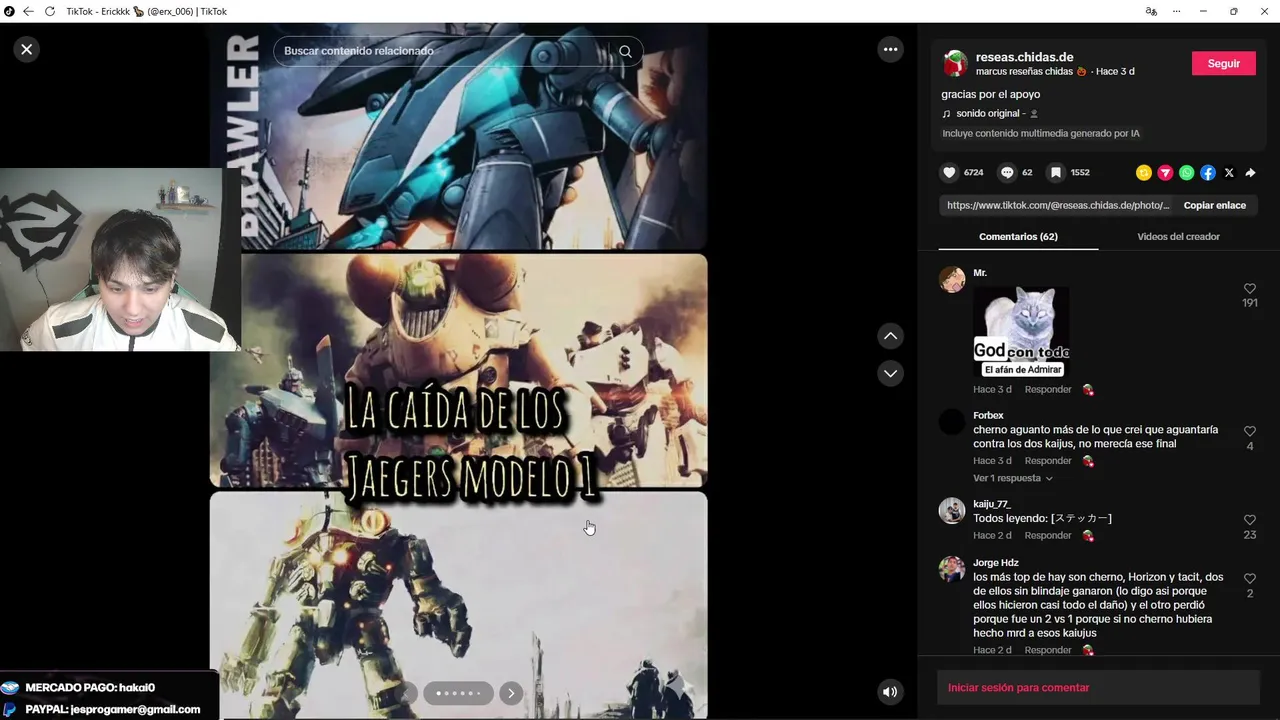Viewport: 1280px width, 720px height.
Task: Click the IA-generated content notice label
Action: [1041, 133]
